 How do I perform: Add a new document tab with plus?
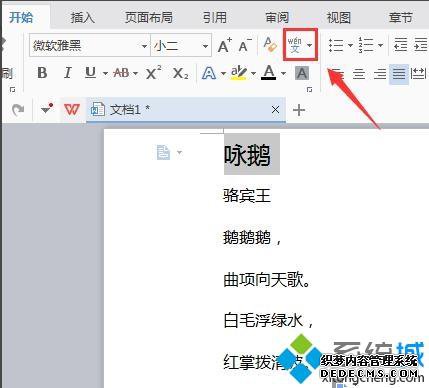click(299, 110)
